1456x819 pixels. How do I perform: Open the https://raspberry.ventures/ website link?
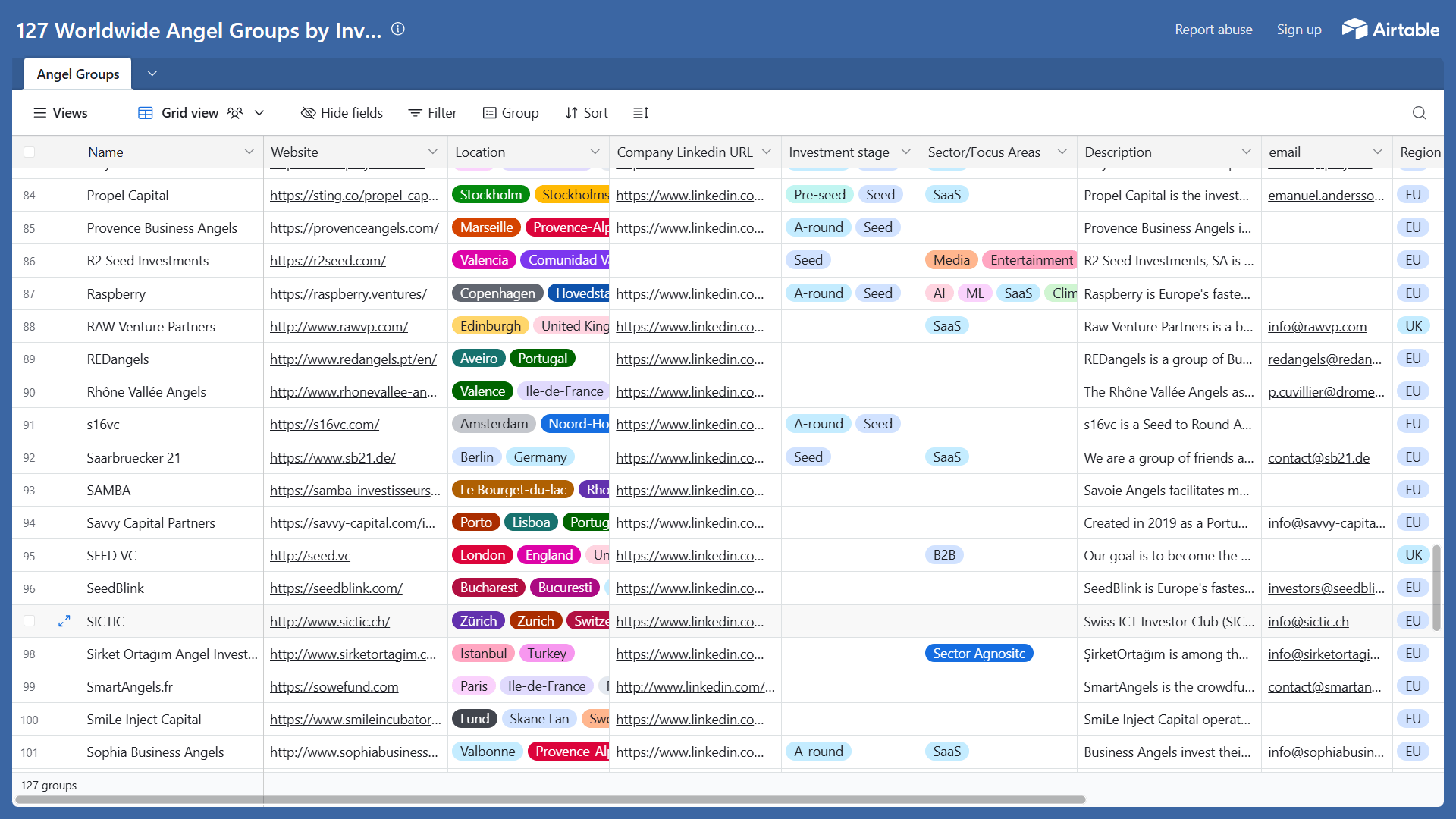pos(348,293)
